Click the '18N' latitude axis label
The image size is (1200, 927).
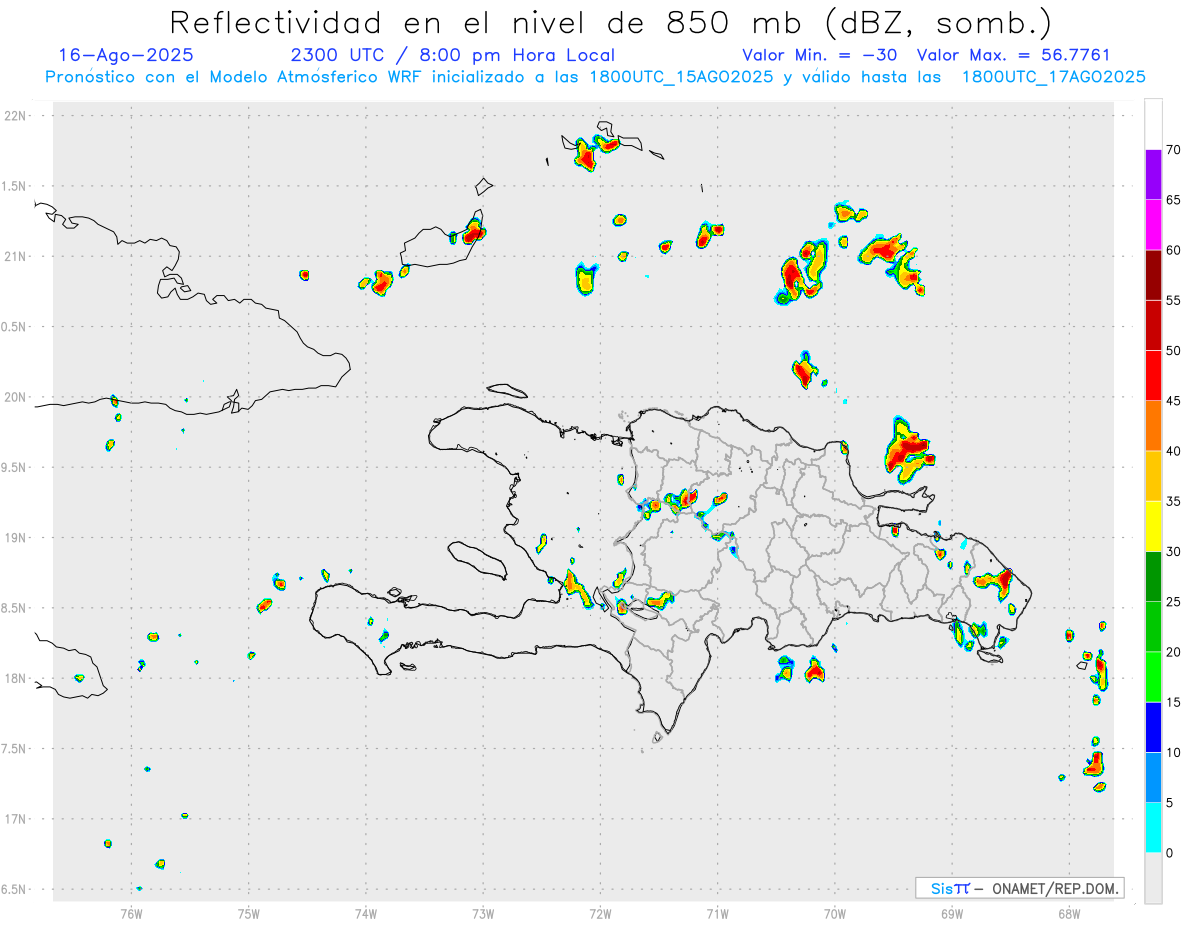click(17, 678)
